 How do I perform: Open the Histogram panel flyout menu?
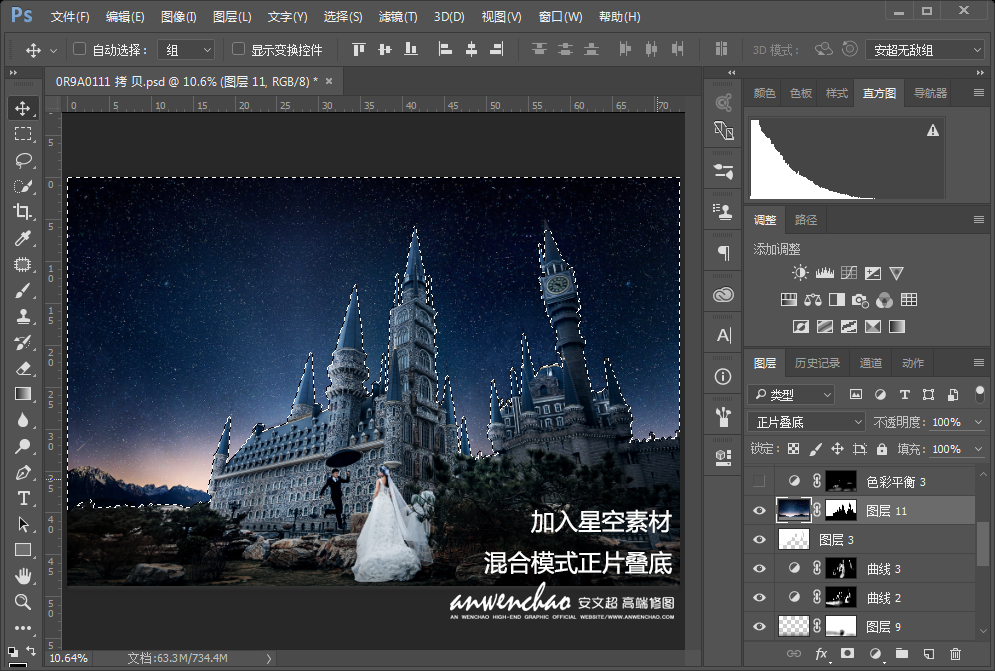[x=979, y=93]
